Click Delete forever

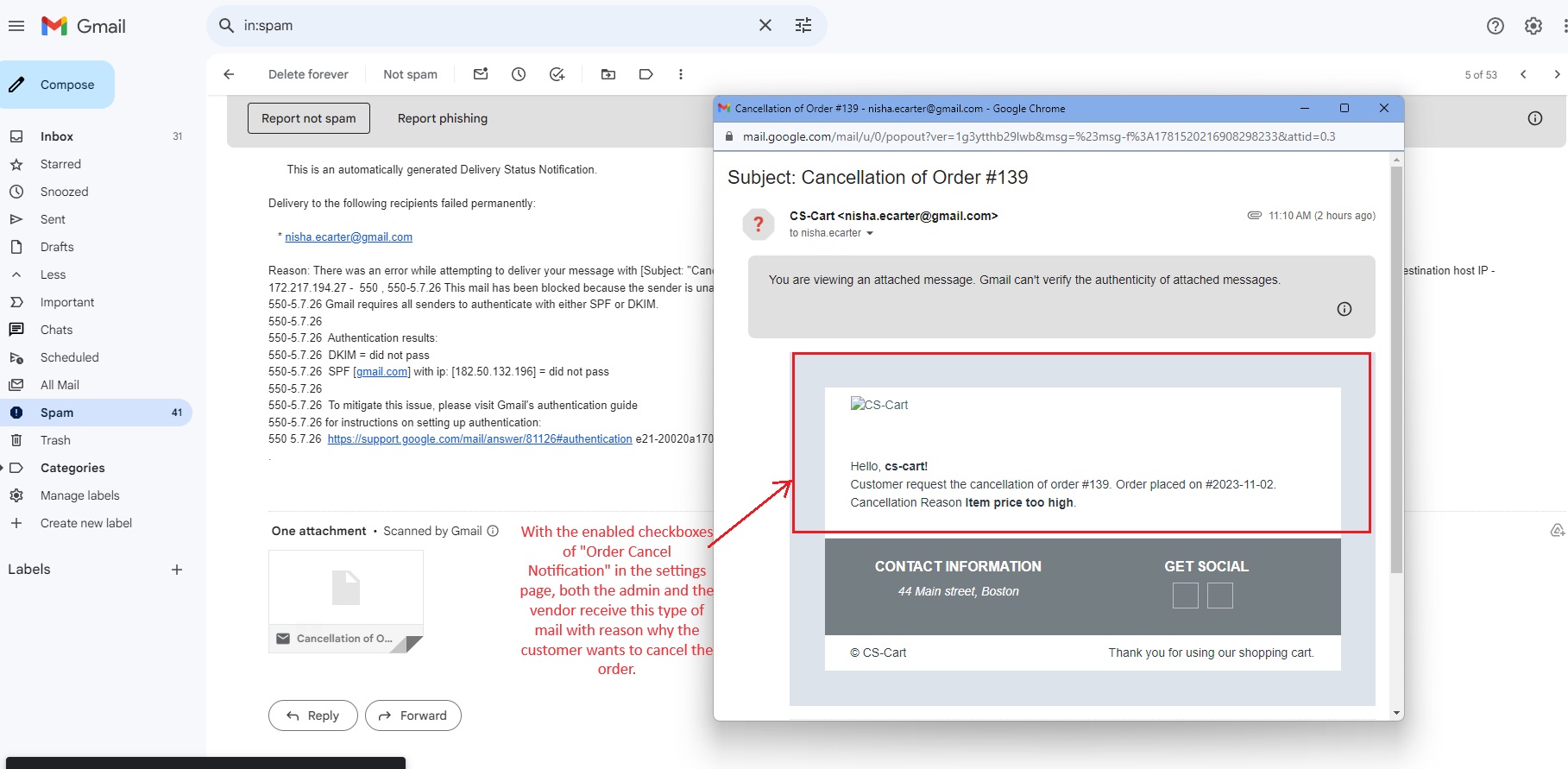308,74
